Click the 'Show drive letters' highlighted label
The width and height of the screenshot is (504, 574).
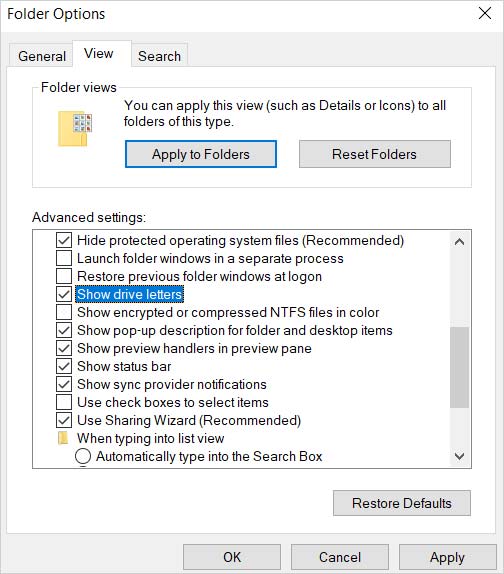pyautogui.click(x=130, y=294)
